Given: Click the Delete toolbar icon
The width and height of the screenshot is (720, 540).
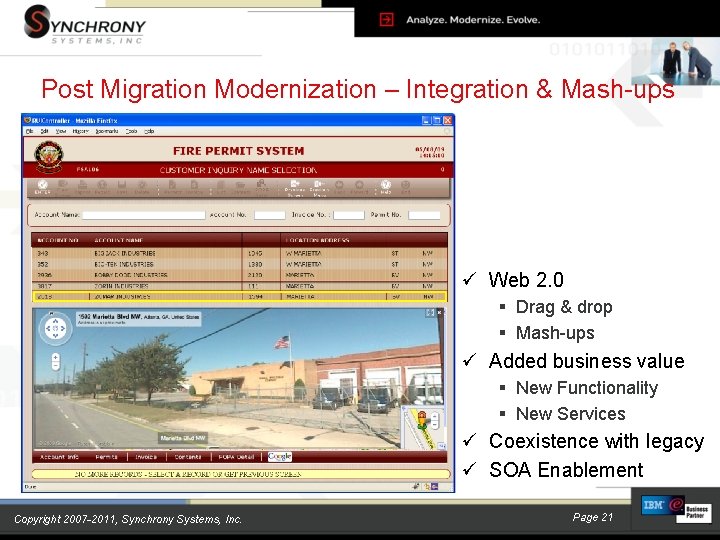Looking at the screenshot, I should [x=142, y=187].
